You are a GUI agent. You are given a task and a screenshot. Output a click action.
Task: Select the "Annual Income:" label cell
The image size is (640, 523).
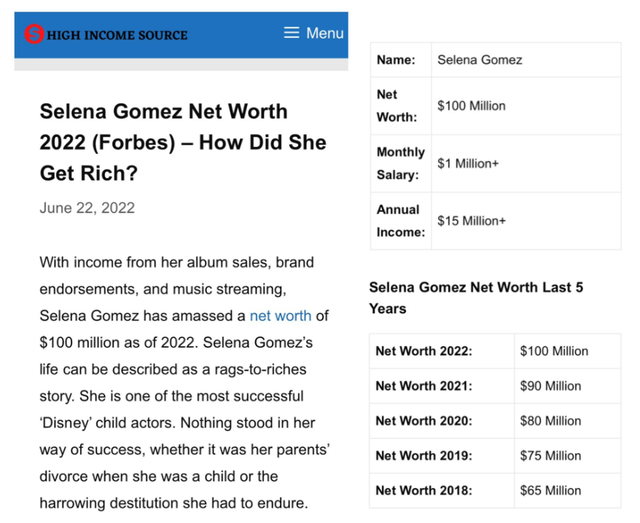point(400,221)
